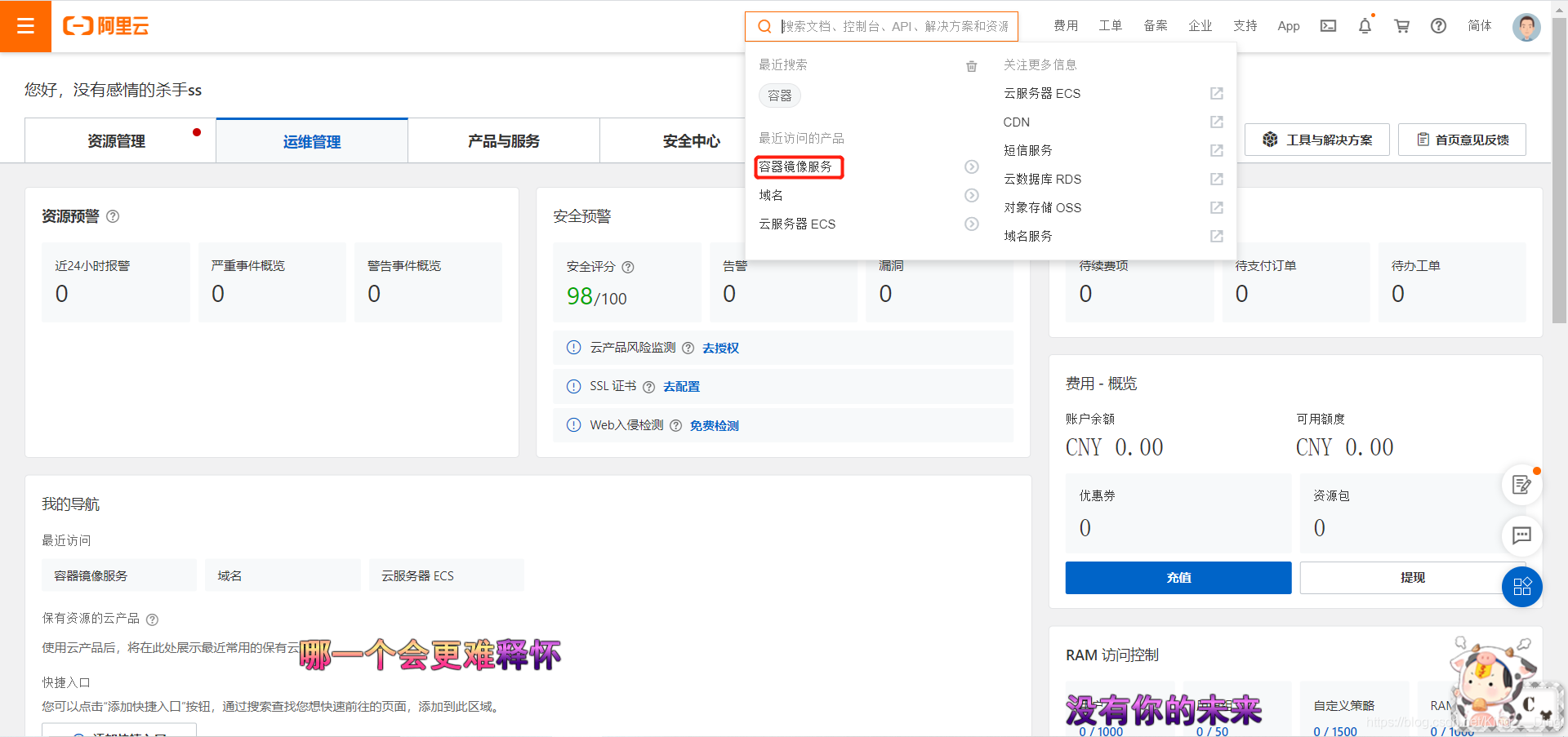Open the orange hamburger menu

coord(25,26)
